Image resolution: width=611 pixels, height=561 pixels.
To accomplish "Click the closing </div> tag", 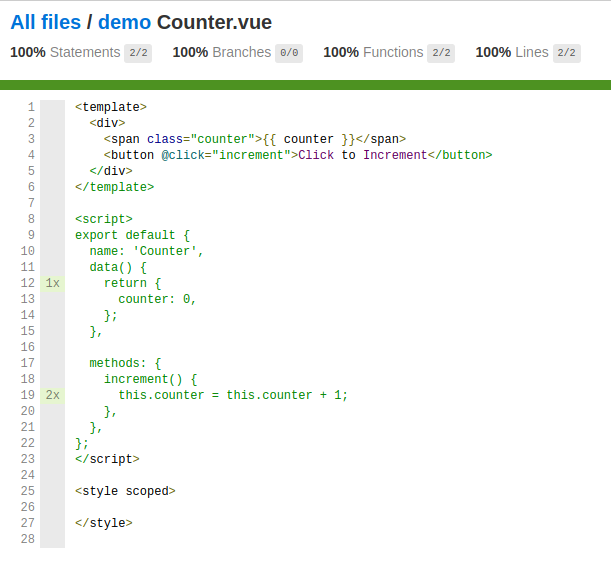I will click(x=111, y=171).
